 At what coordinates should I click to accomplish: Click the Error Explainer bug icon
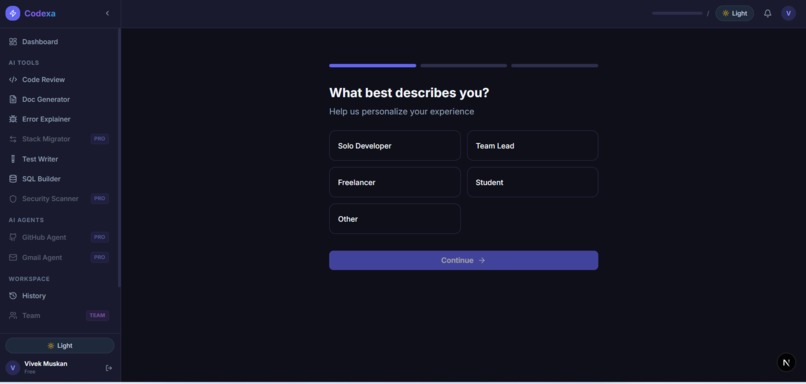pos(13,119)
